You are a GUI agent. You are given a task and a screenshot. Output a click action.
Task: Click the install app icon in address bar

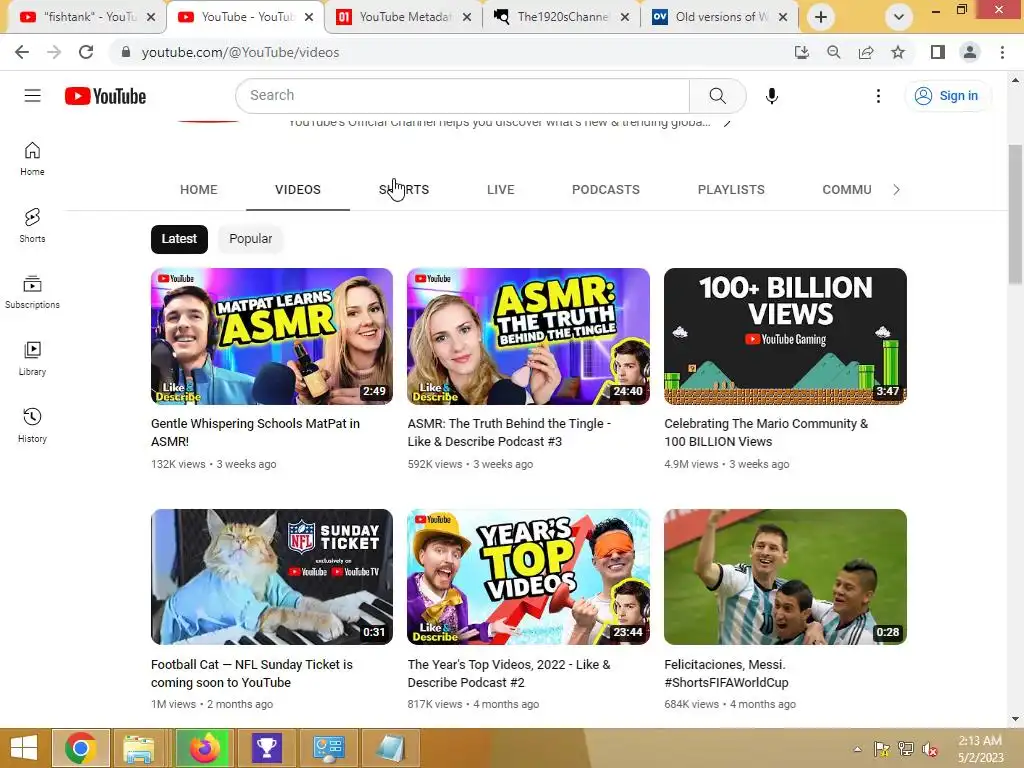click(801, 52)
